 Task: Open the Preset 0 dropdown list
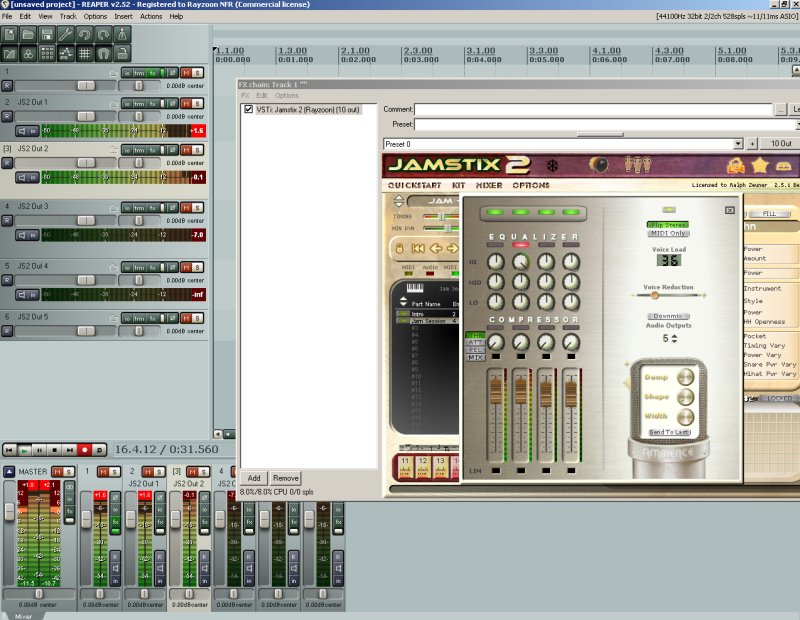coord(738,144)
